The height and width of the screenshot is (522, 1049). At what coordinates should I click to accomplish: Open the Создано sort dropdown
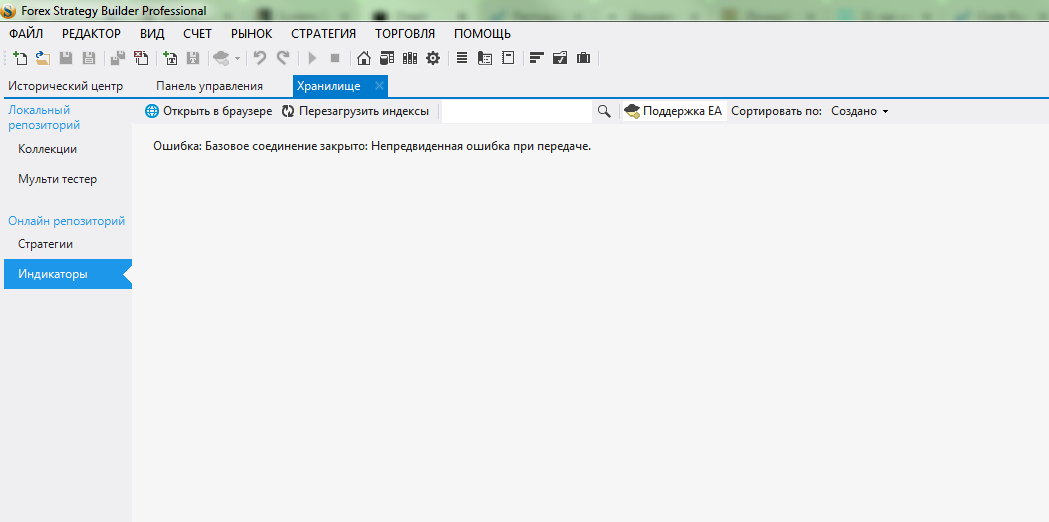coord(860,111)
